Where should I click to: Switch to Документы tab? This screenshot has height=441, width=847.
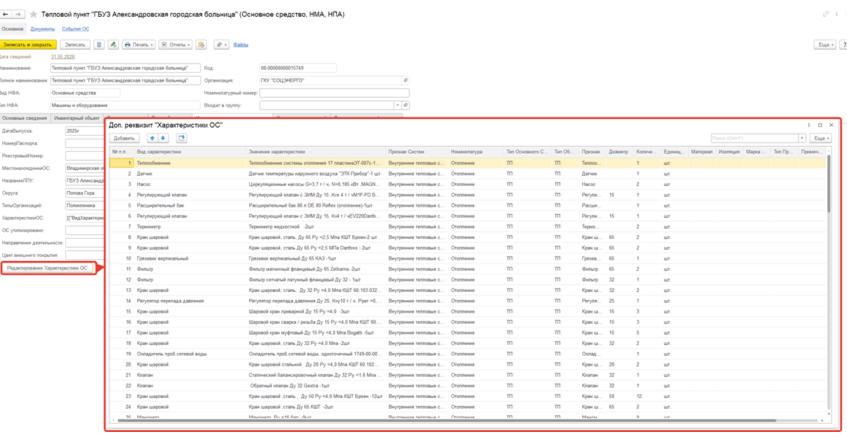42,29
